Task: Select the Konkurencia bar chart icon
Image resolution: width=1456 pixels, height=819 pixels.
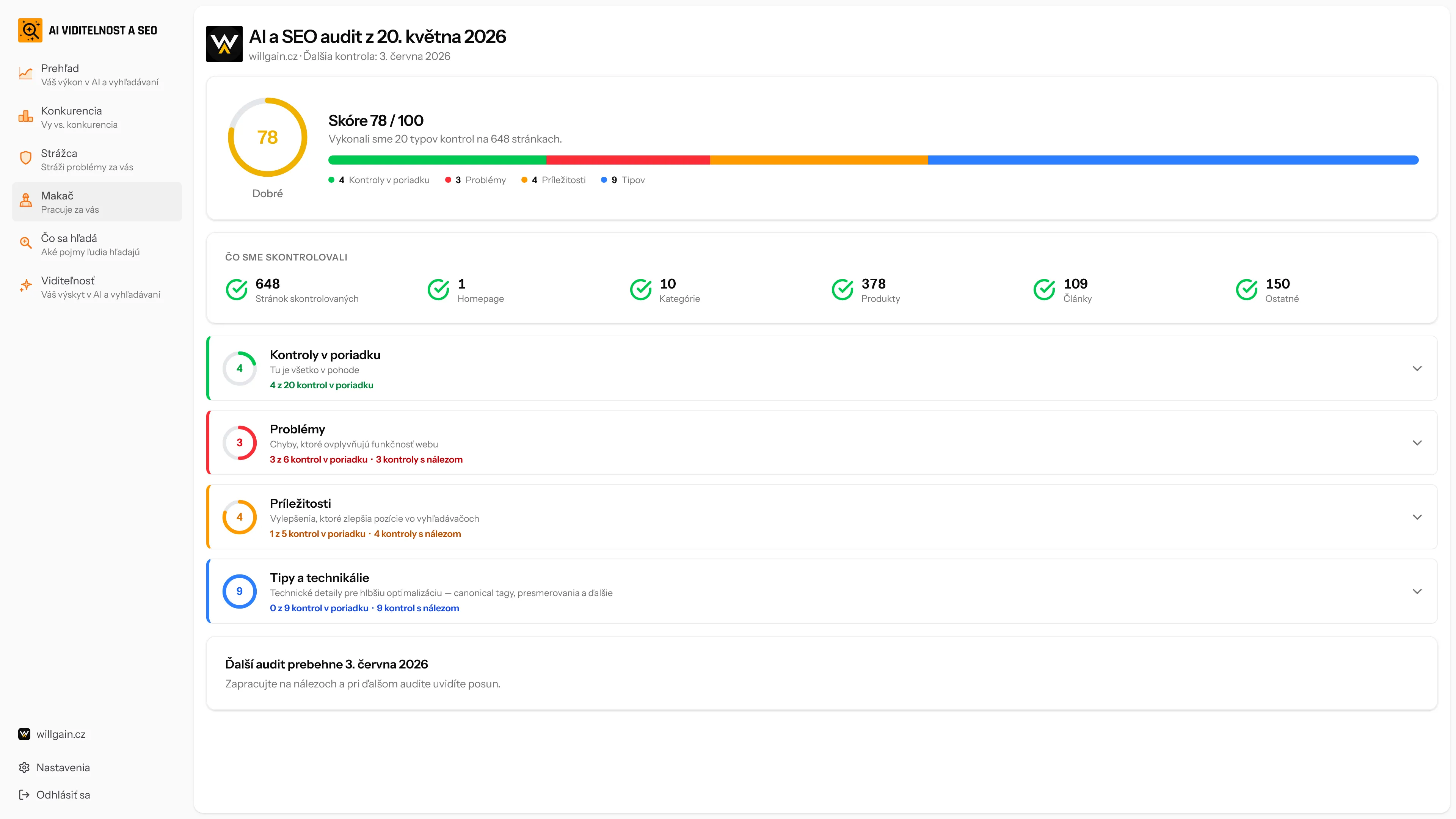Action: tap(25, 116)
